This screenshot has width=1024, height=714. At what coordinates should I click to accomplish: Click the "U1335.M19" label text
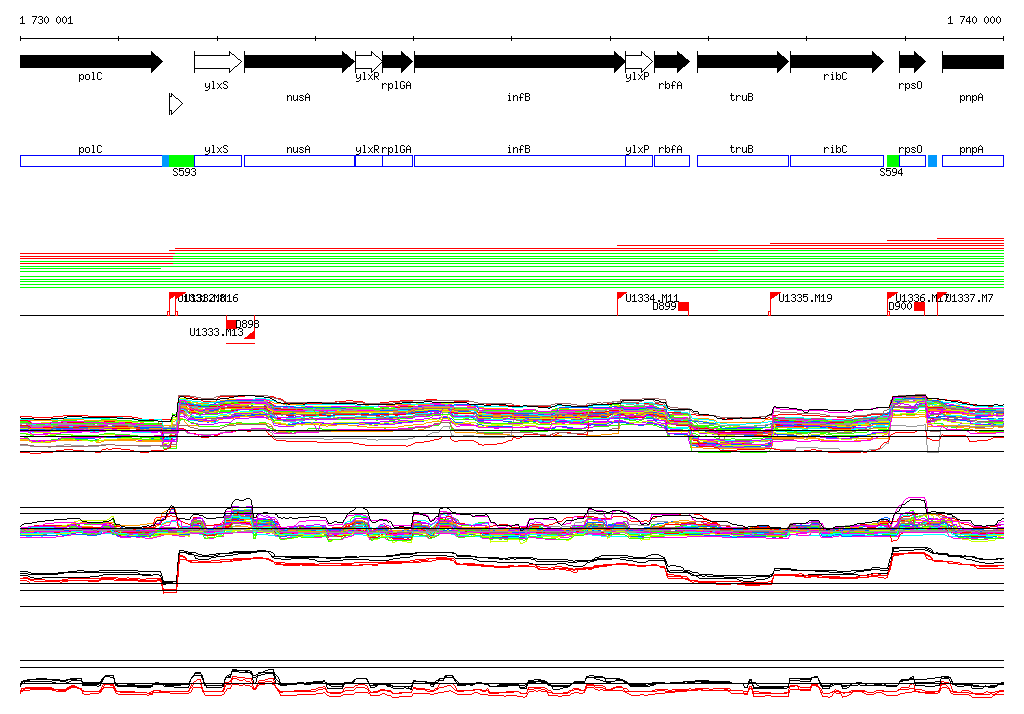coord(805,298)
